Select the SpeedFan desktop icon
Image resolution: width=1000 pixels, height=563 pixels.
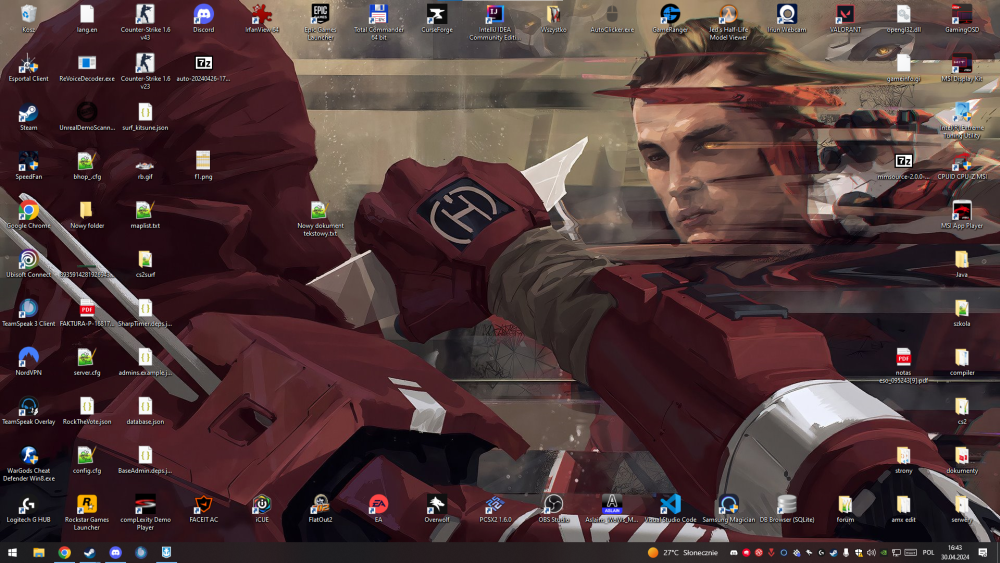(28, 165)
